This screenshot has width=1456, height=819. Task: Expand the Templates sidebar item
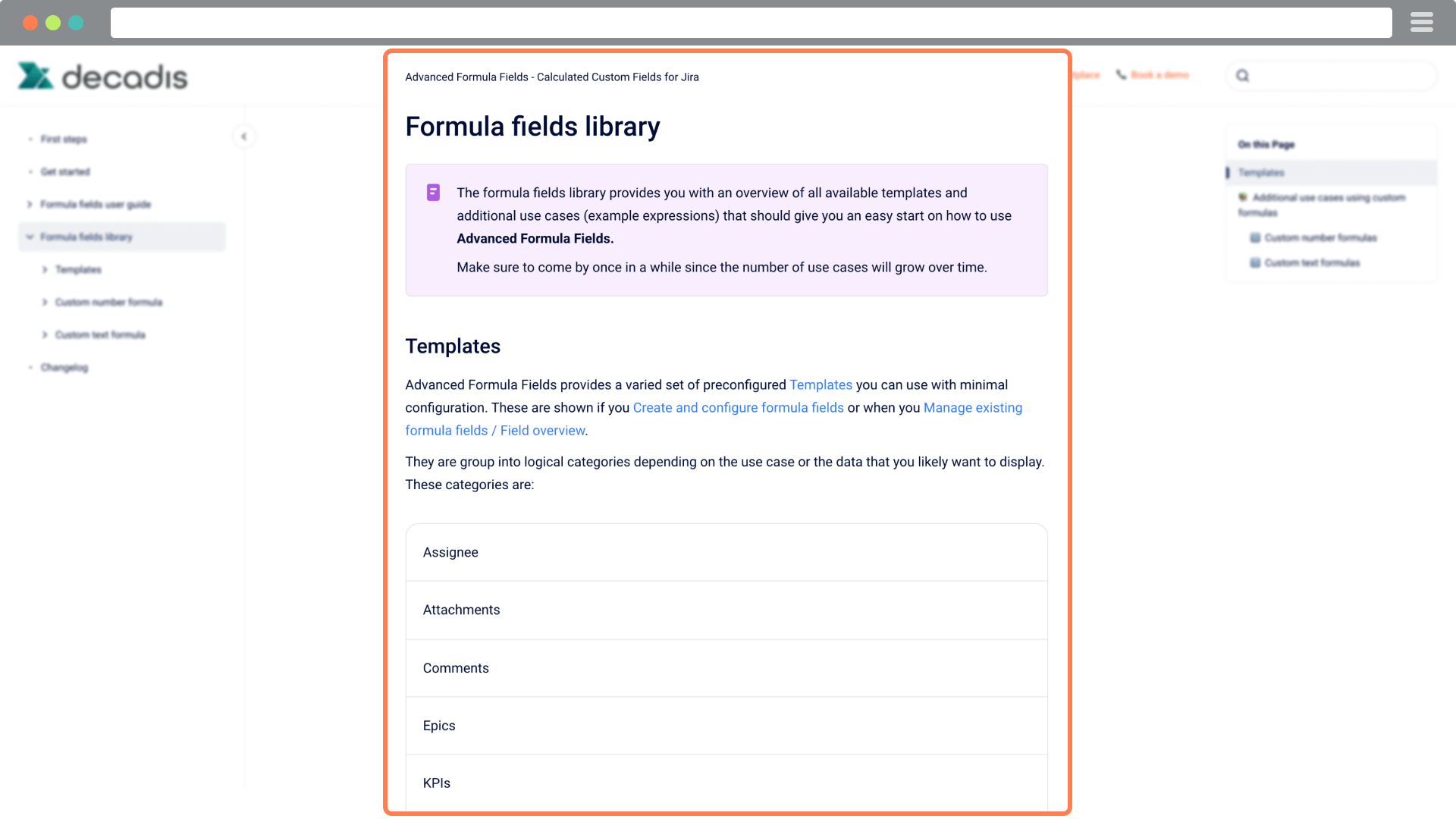pos(45,270)
